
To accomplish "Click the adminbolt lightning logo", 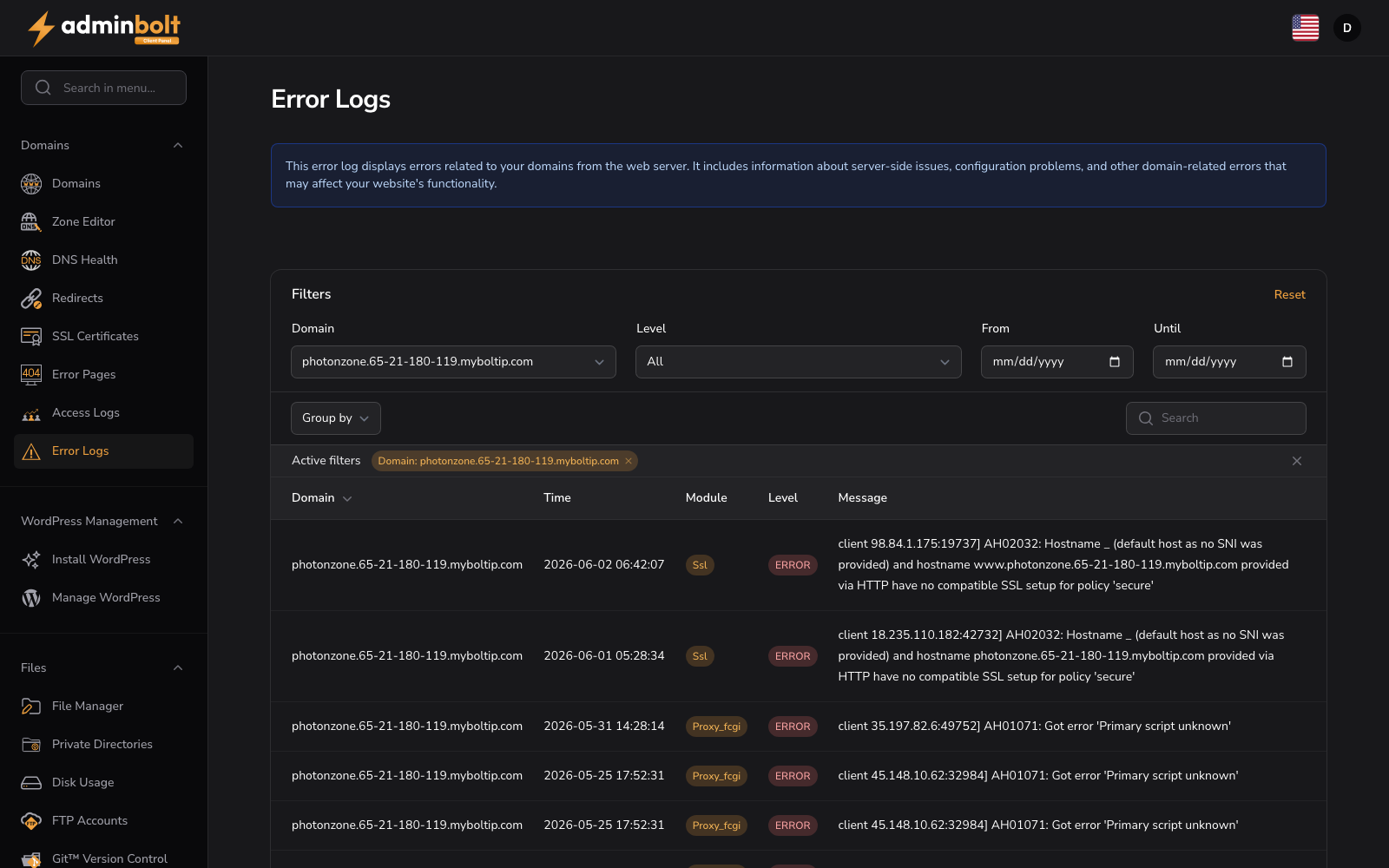I will [103, 28].
